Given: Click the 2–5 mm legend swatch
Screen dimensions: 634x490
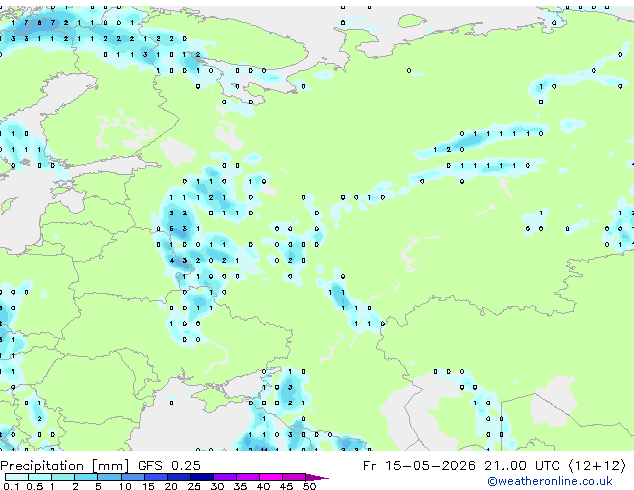Looking at the screenshot, I should [86, 477].
